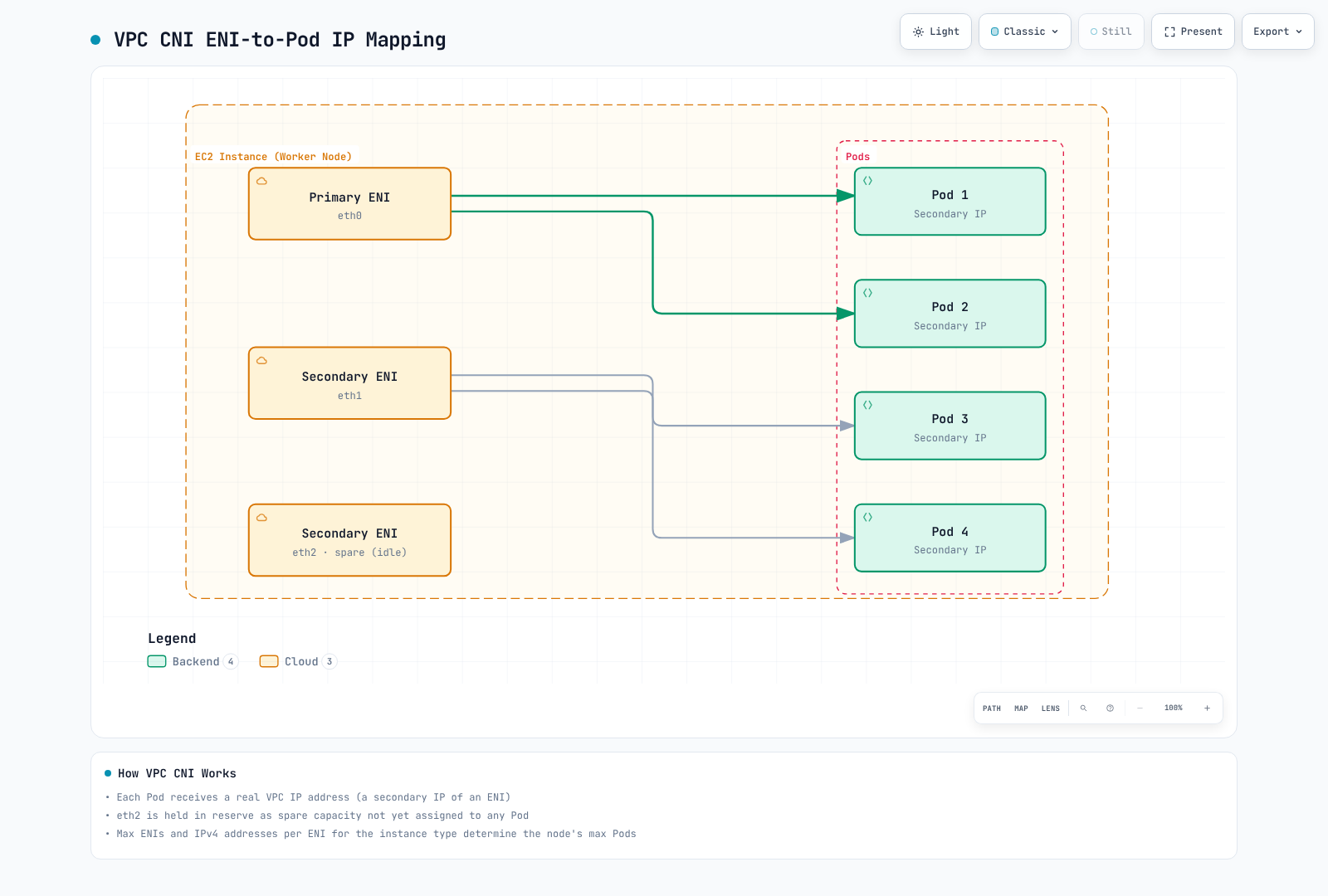Enter Present fullscreen mode

point(1193,32)
